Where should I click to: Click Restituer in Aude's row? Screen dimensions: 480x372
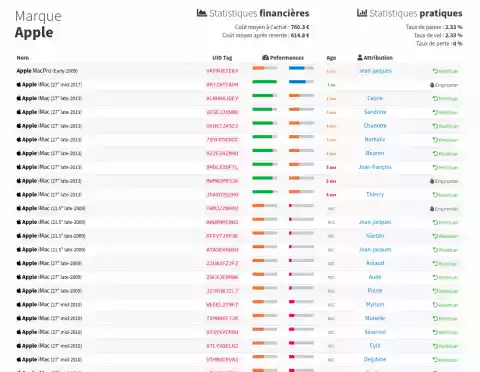tap(445, 277)
